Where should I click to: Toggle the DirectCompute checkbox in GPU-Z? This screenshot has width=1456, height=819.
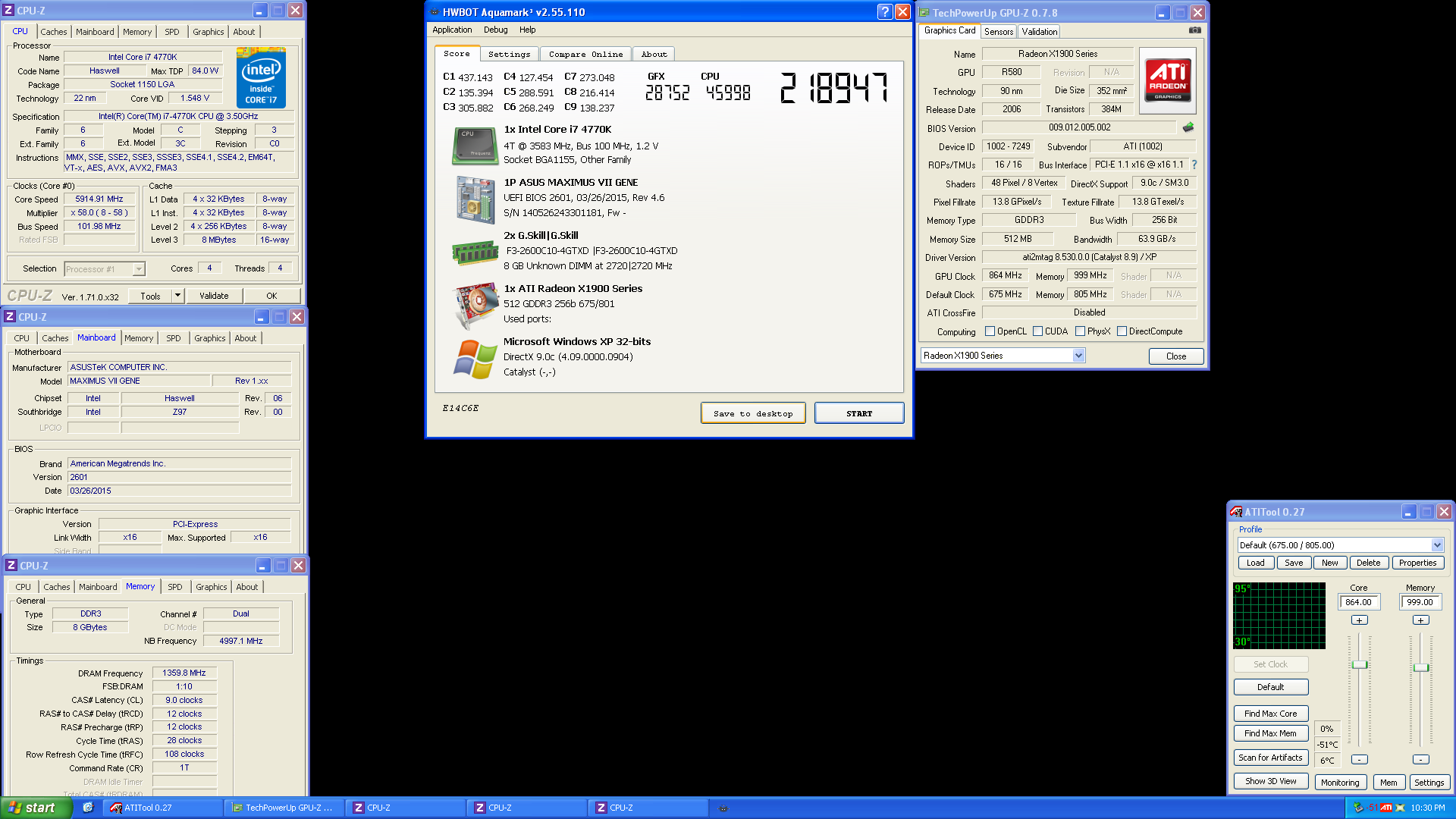pyautogui.click(x=1122, y=331)
